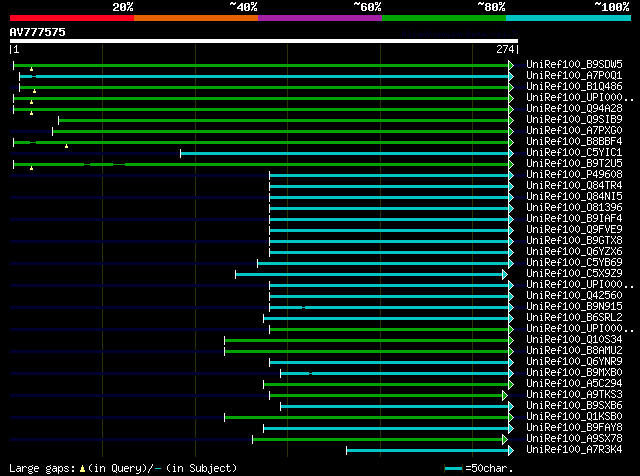Click the orange ~40% identity legend segment
The image size is (640, 476).
pos(196,18)
